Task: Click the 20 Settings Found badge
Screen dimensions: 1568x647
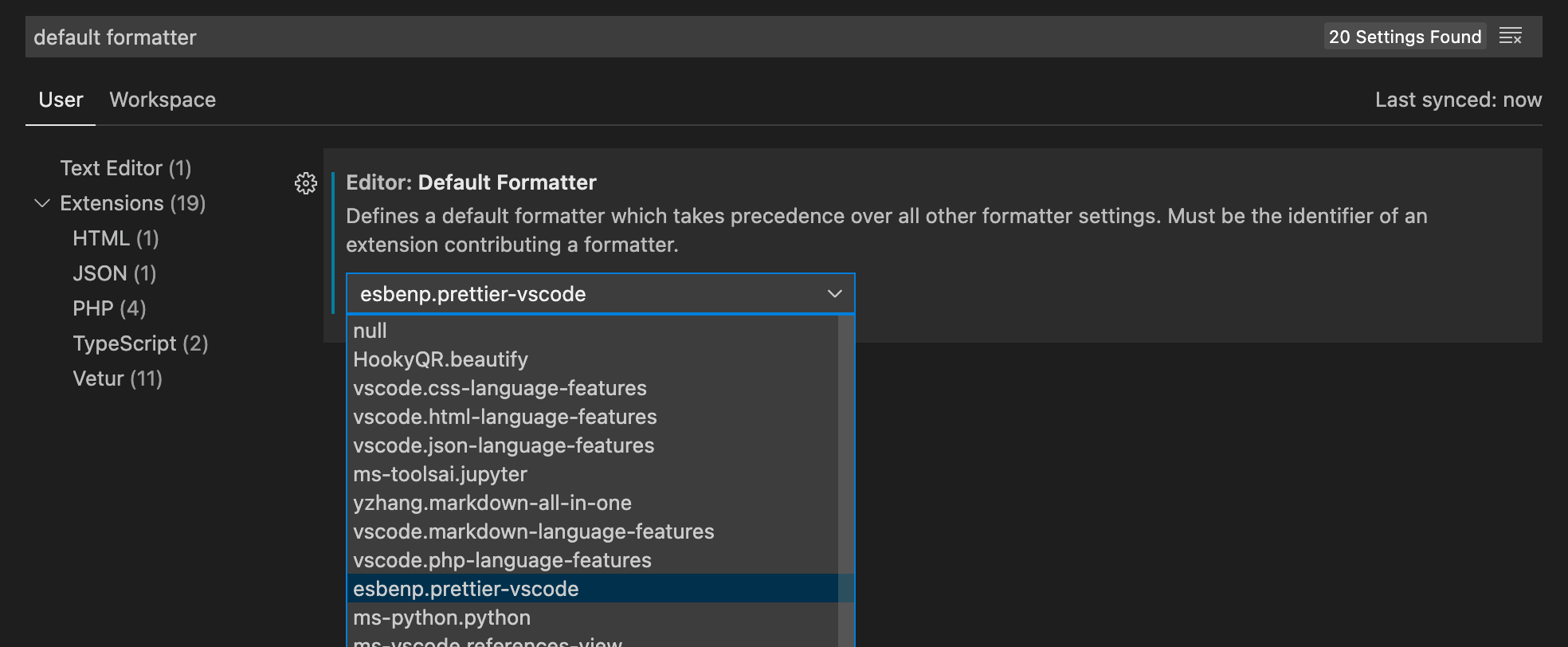Action: click(1405, 37)
